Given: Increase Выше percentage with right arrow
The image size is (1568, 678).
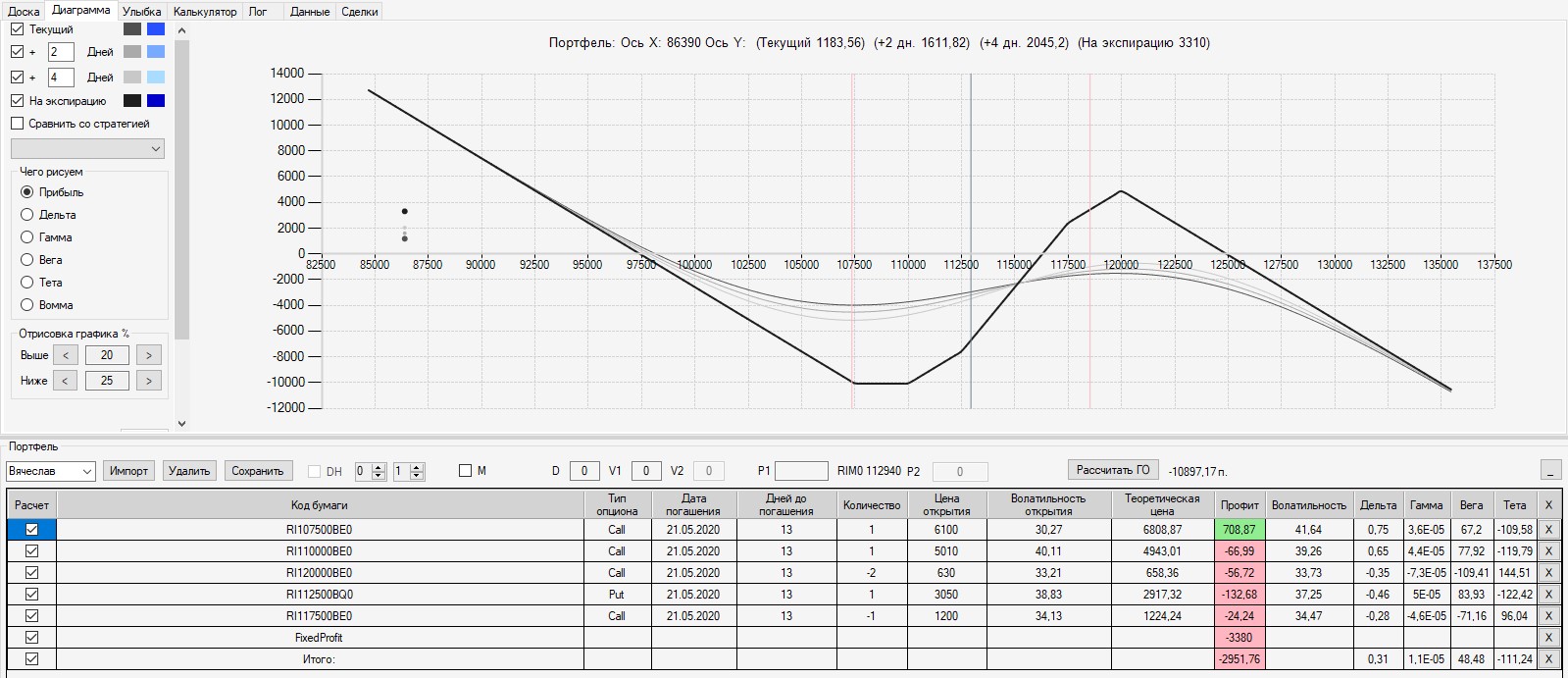Looking at the screenshot, I should [149, 355].
